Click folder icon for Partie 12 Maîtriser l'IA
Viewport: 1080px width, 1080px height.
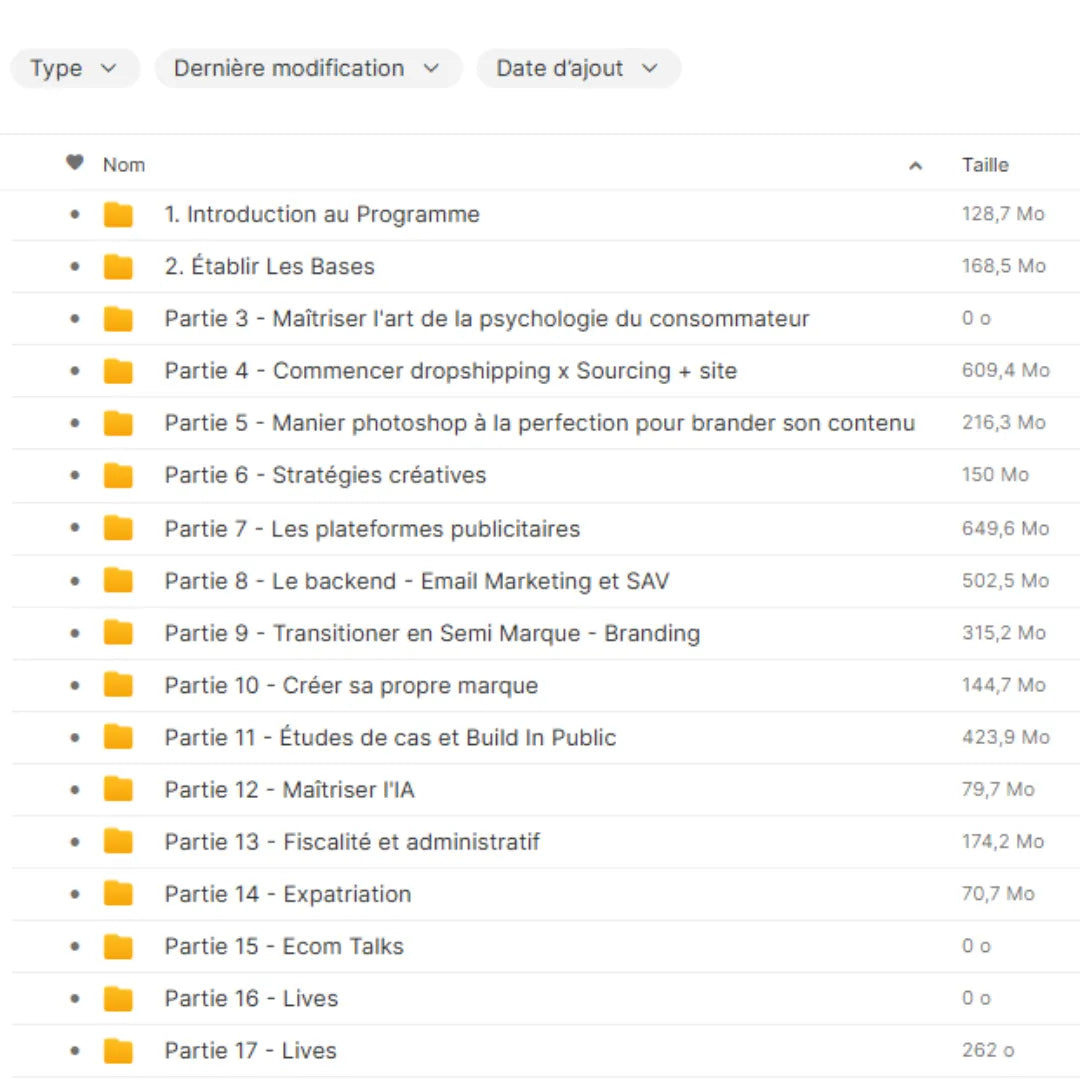coord(118,790)
